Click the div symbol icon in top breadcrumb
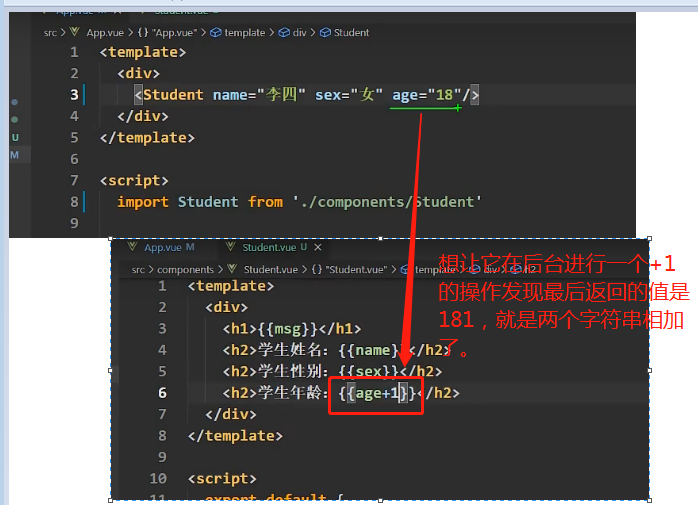Viewport: 698px width, 505px height. coord(284,33)
